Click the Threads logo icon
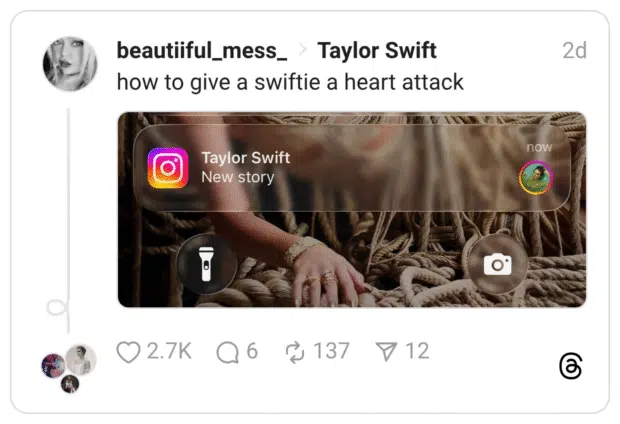The image size is (620, 424). (571, 366)
